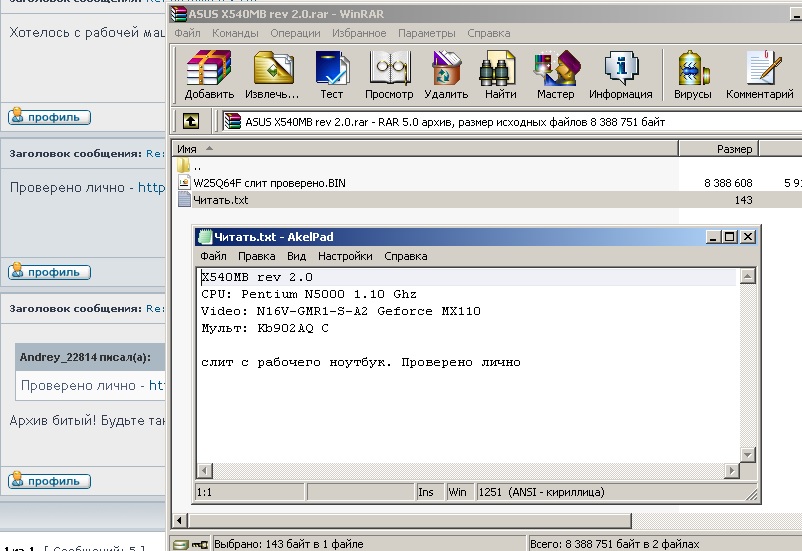802x551 pixels.
Task: Click AkelPad horizontal scroll right arrow
Action: 731,471
